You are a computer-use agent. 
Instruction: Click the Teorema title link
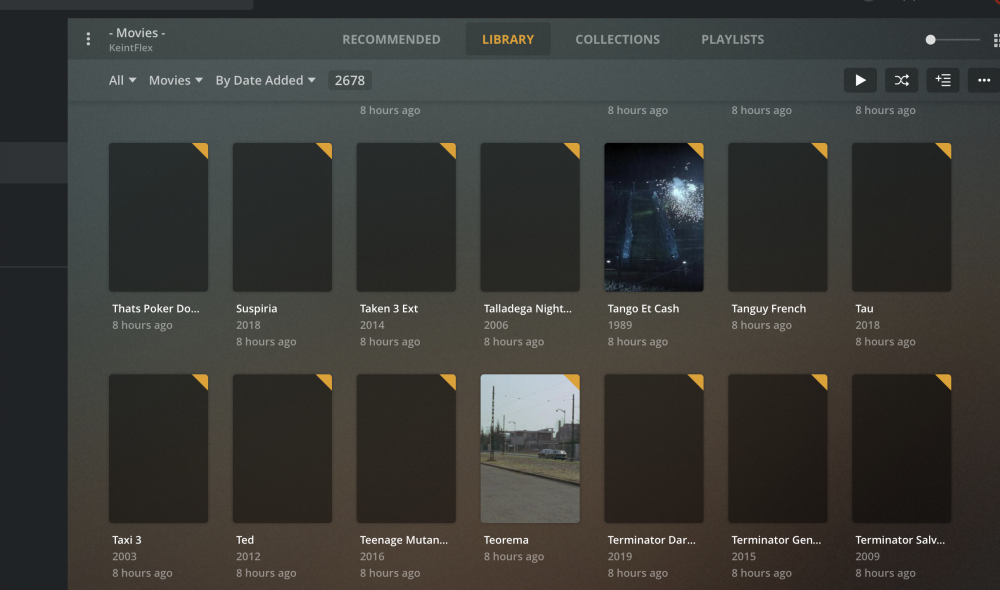506,540
